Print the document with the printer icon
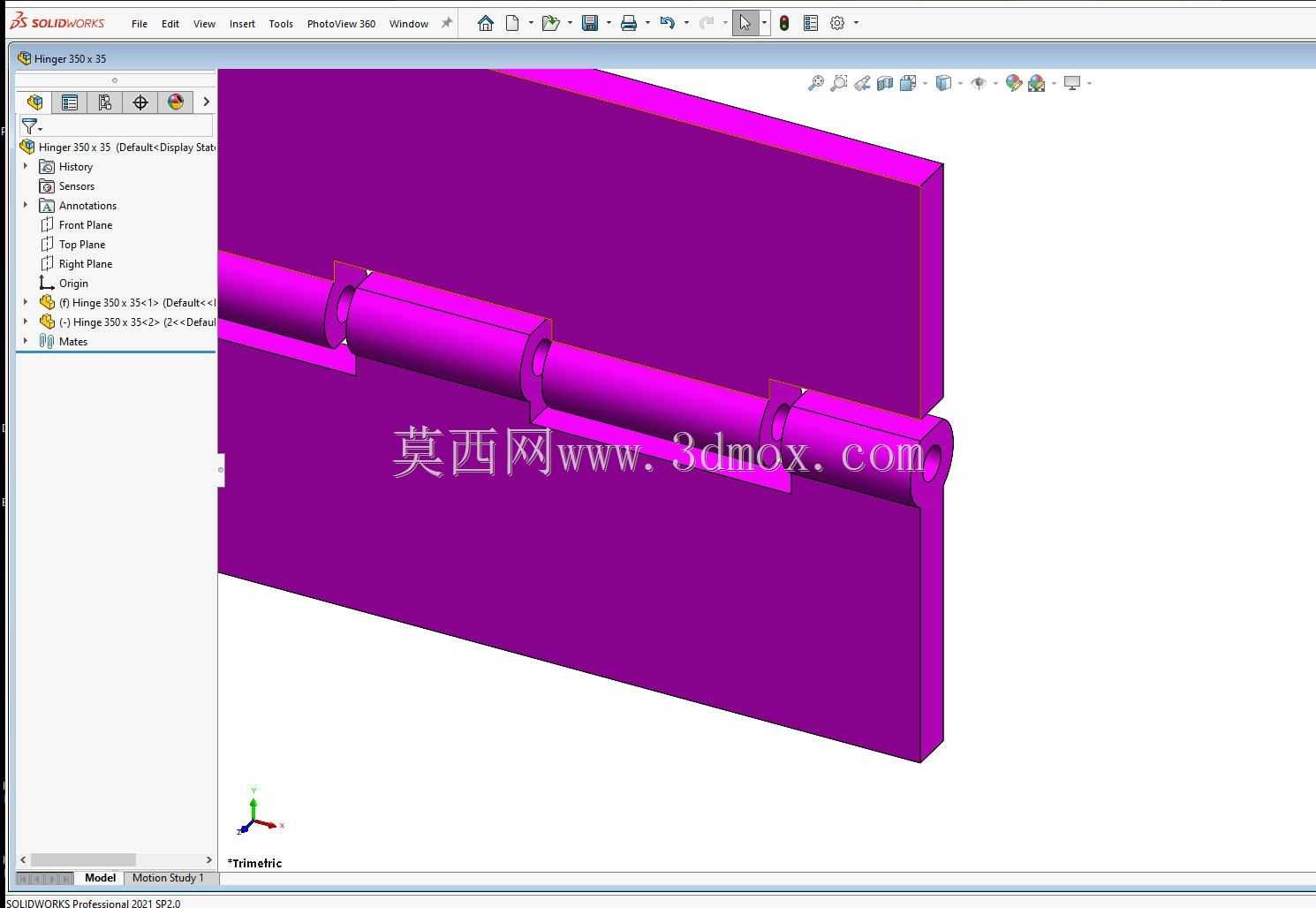 click(629, 23)
